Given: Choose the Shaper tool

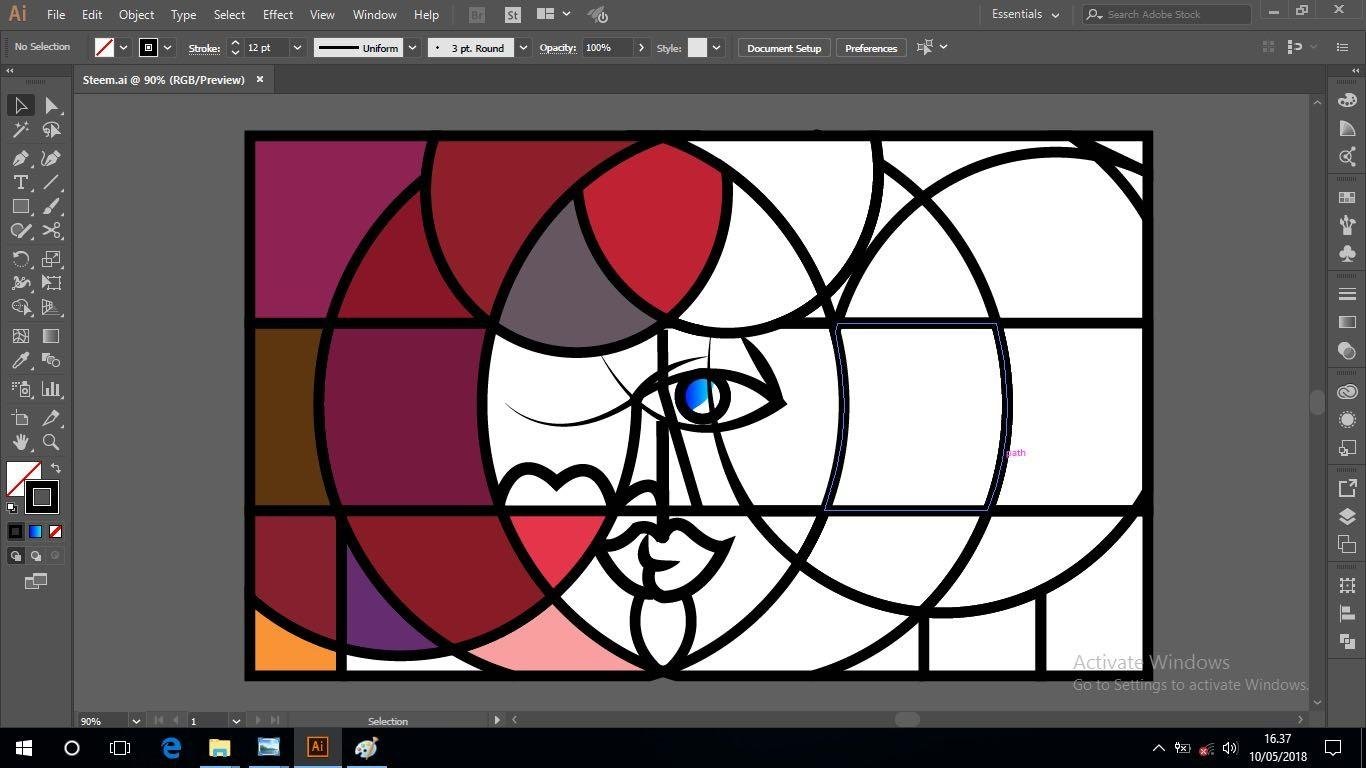Looking at the screenshot, I should 20,230.
